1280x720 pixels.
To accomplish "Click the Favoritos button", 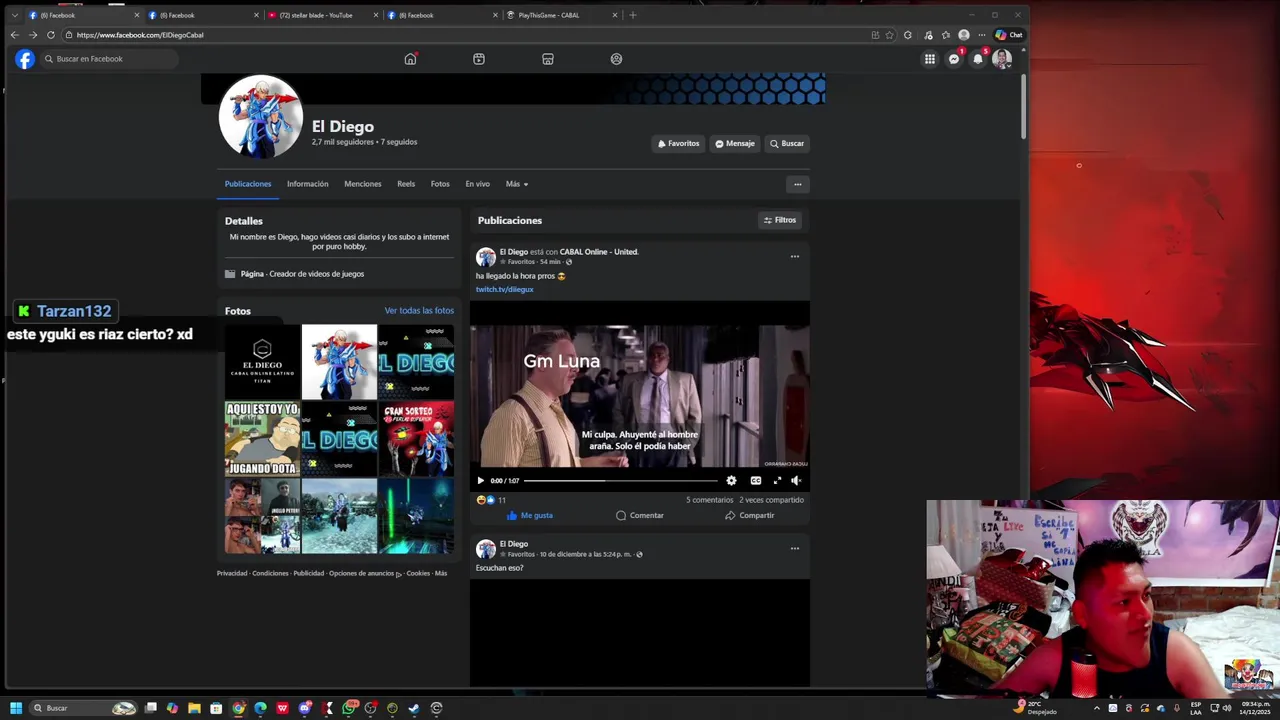I will (678, 144).
